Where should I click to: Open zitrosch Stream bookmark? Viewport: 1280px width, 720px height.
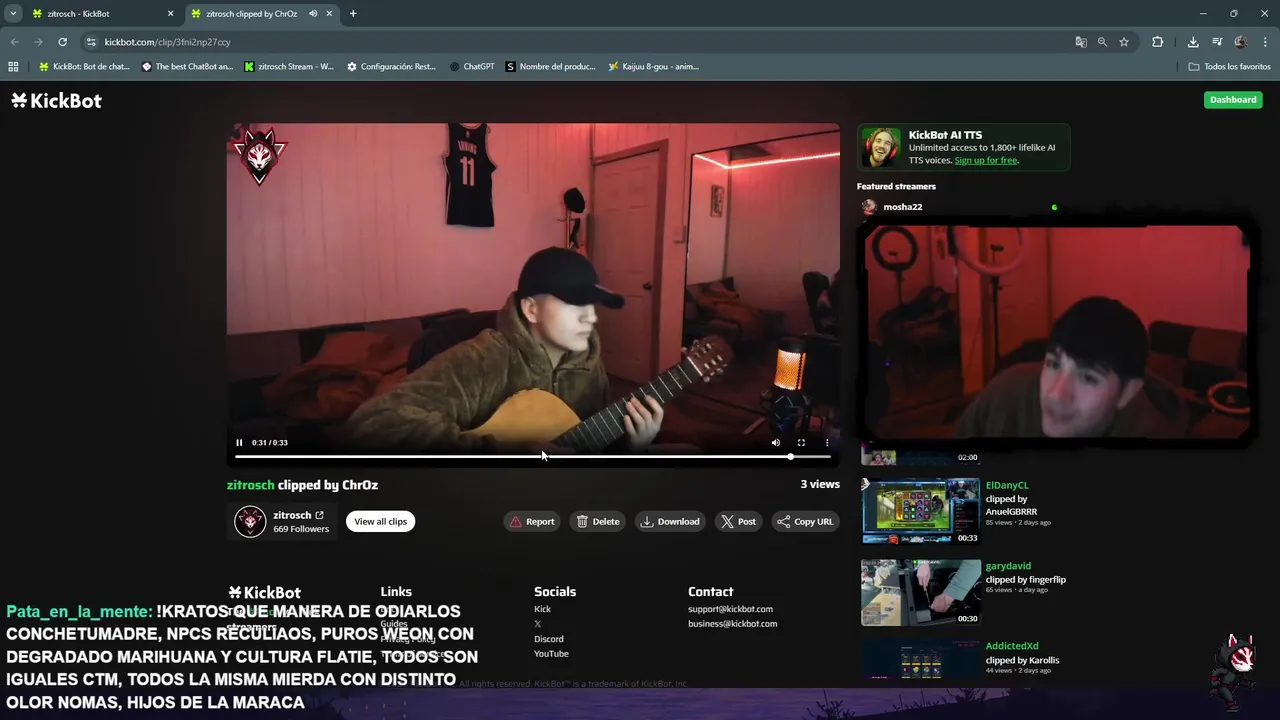(289, 67)
